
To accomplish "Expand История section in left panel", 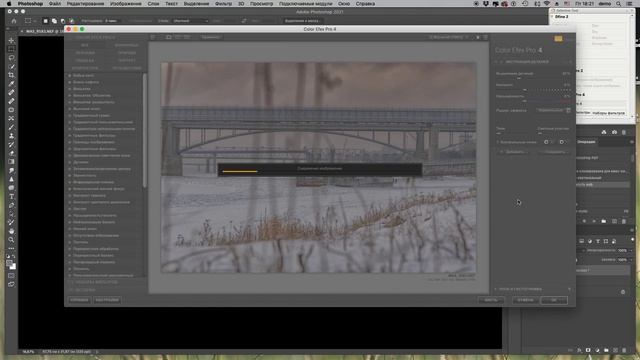I will click(x=85, y=290).
